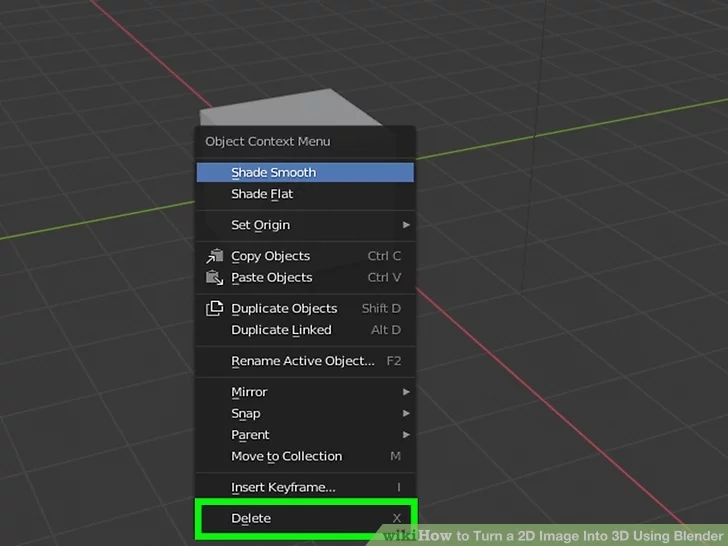Screen dimensions: 728x546
Task: Open the Snap submenu arrow
Action: point(406,413)
